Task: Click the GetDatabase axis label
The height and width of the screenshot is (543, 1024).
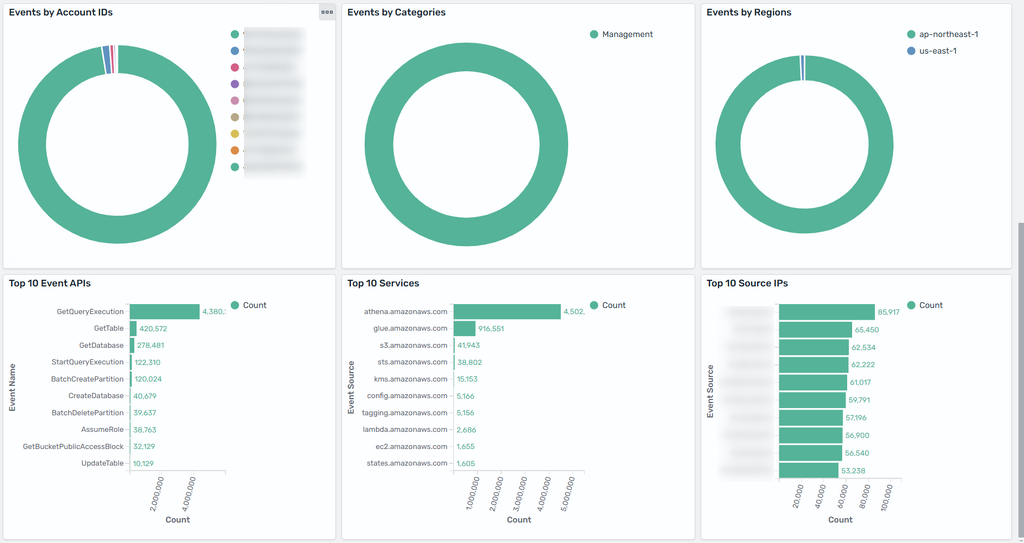Action: point(101,345)
